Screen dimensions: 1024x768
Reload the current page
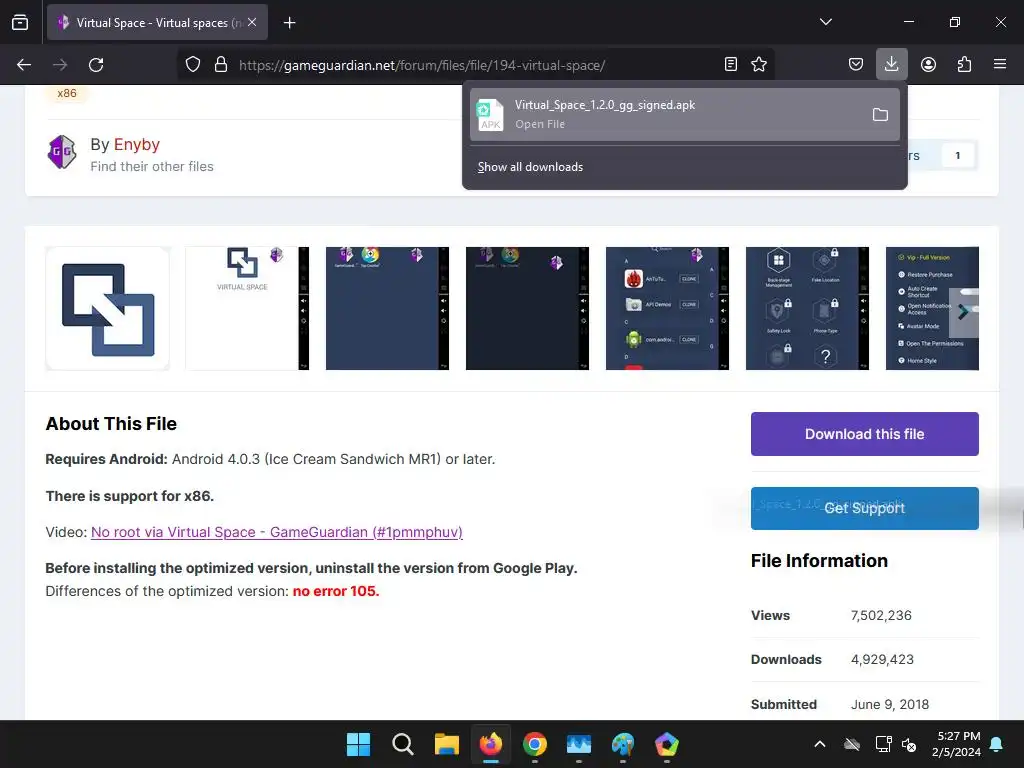[96, 65]
